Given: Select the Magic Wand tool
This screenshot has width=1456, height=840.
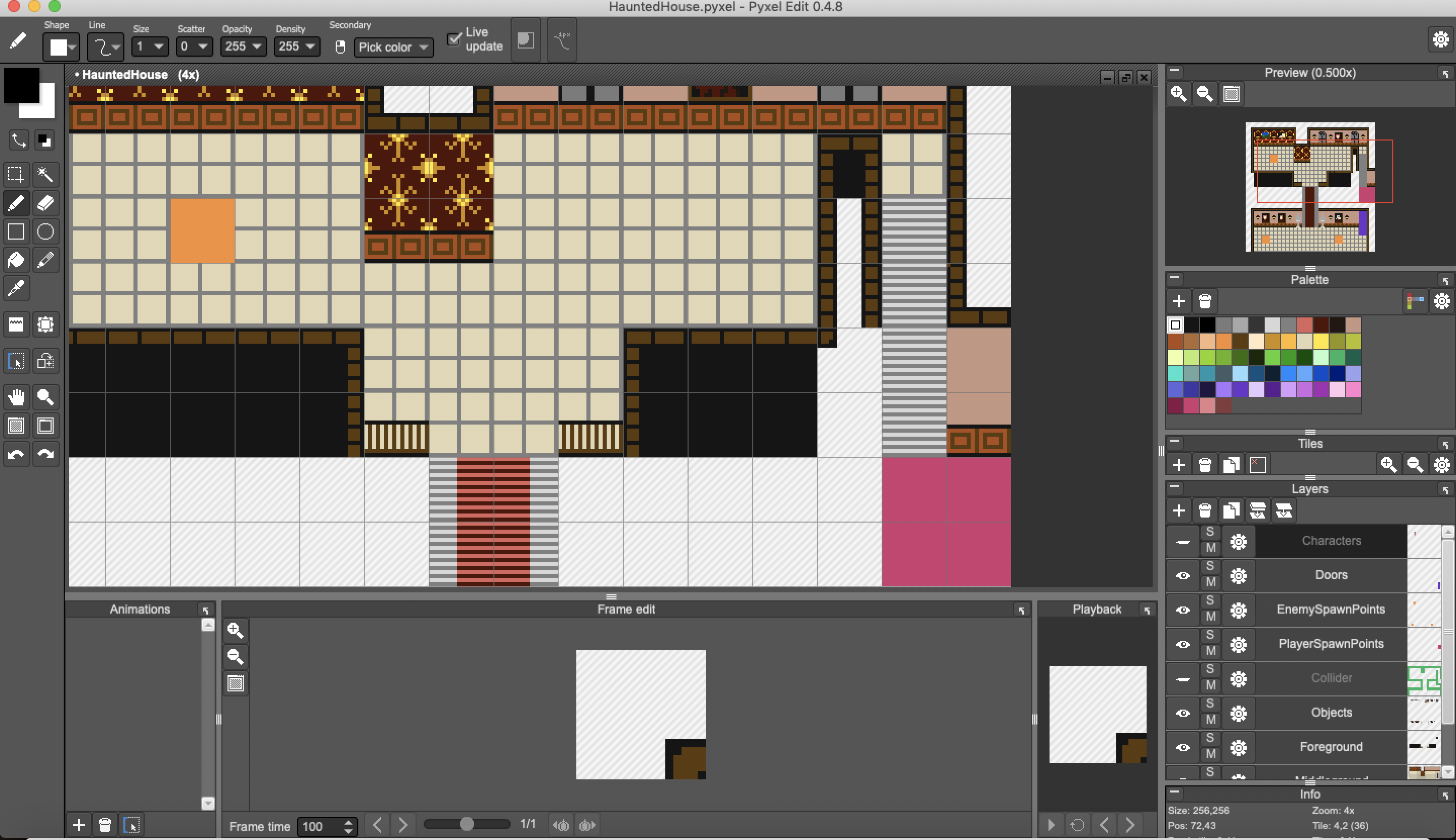Looking at the screenshot, I should pos(45,174).
